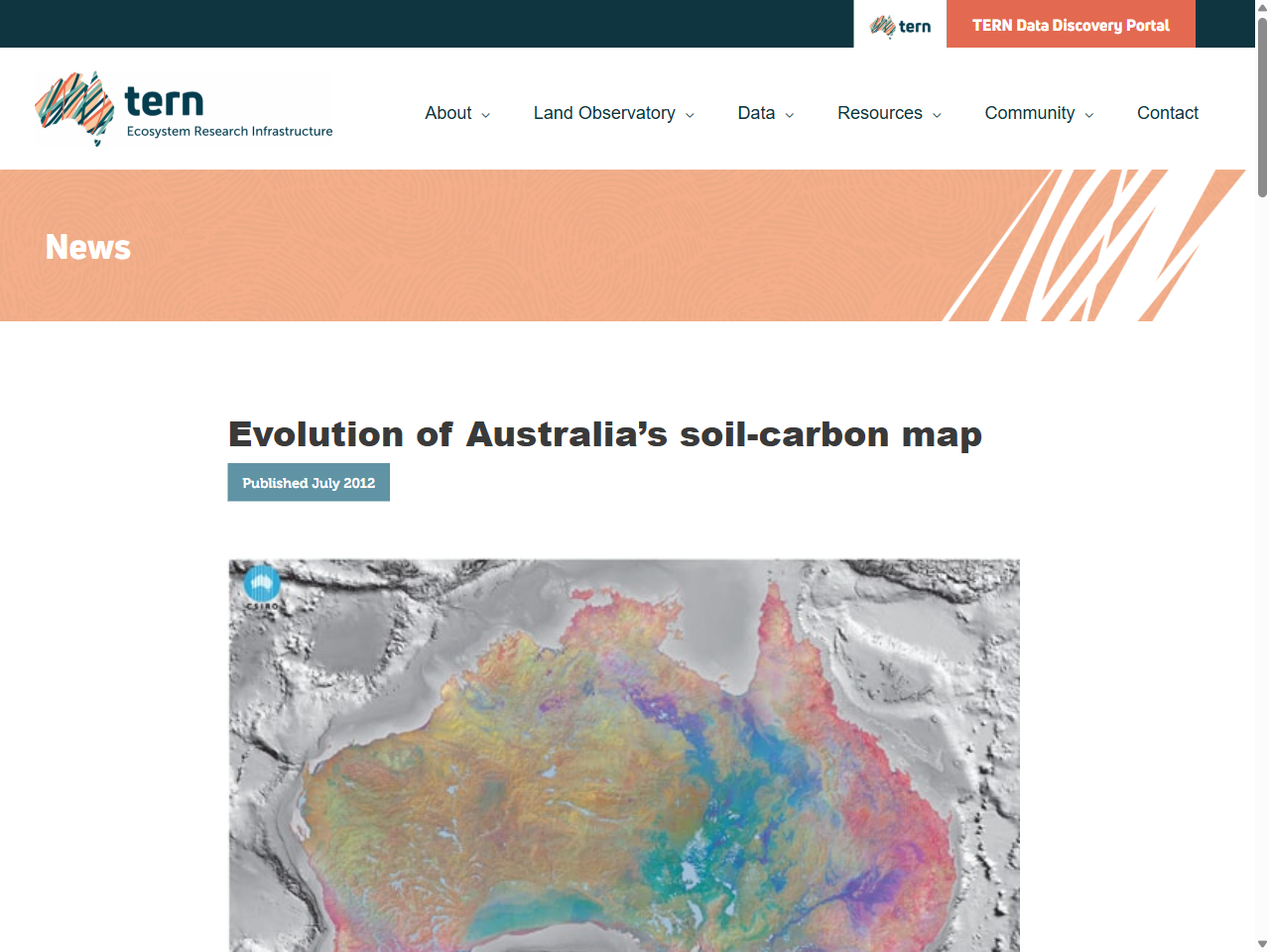The width and height of the screenshot is (1270, 952).
Task: Click the CSIRO logo on the soil-carbon map
Action: tap(261, 587)
